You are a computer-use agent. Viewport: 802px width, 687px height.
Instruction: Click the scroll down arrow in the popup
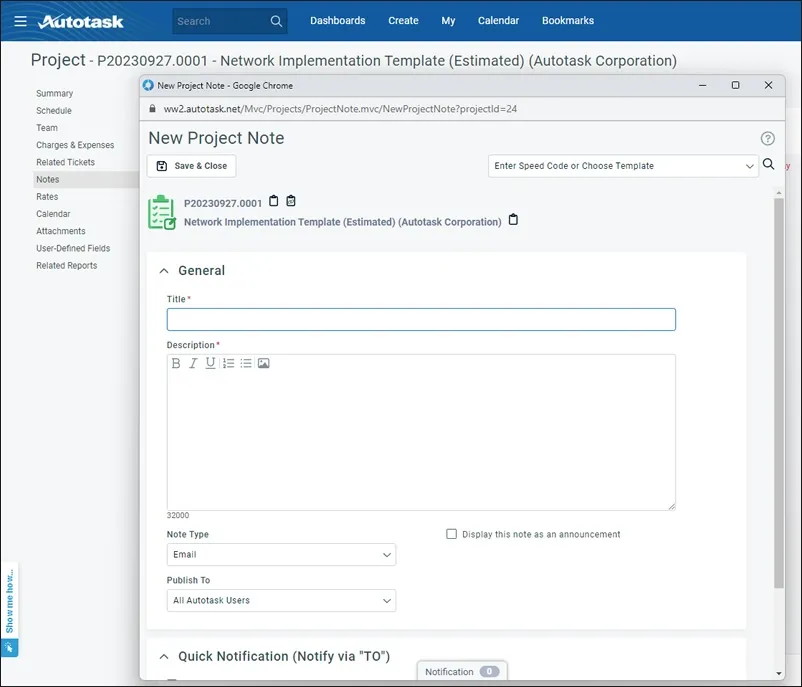(778, 674)
